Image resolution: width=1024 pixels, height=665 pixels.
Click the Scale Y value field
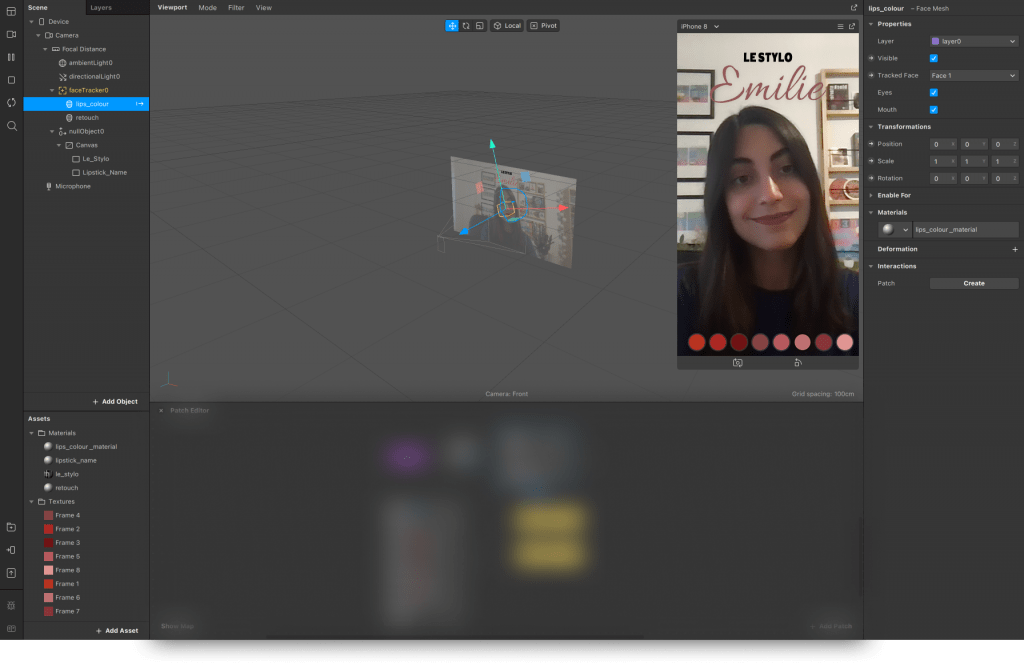pos(974,161)
